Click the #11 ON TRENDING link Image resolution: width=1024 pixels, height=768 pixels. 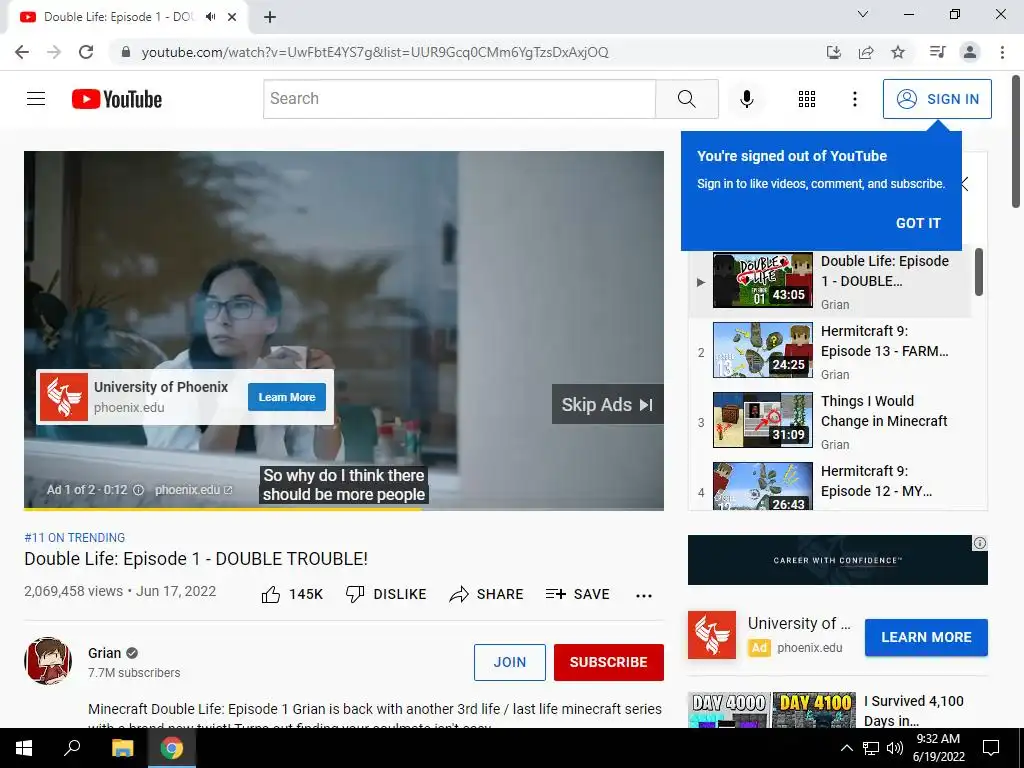74,537
